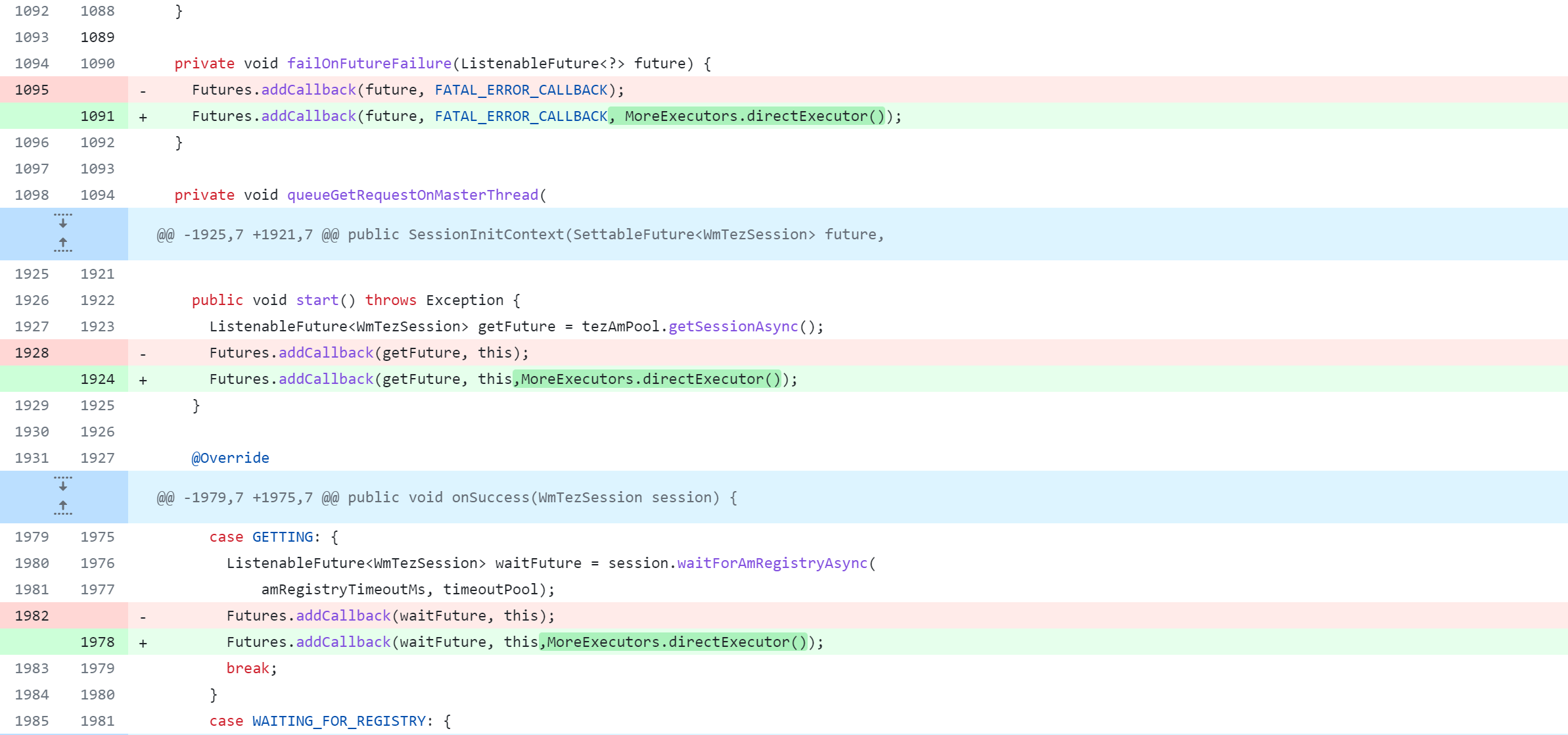Click new line number 1921
The height and width of the screenshot is (735, 1568).
coord(97,273)
